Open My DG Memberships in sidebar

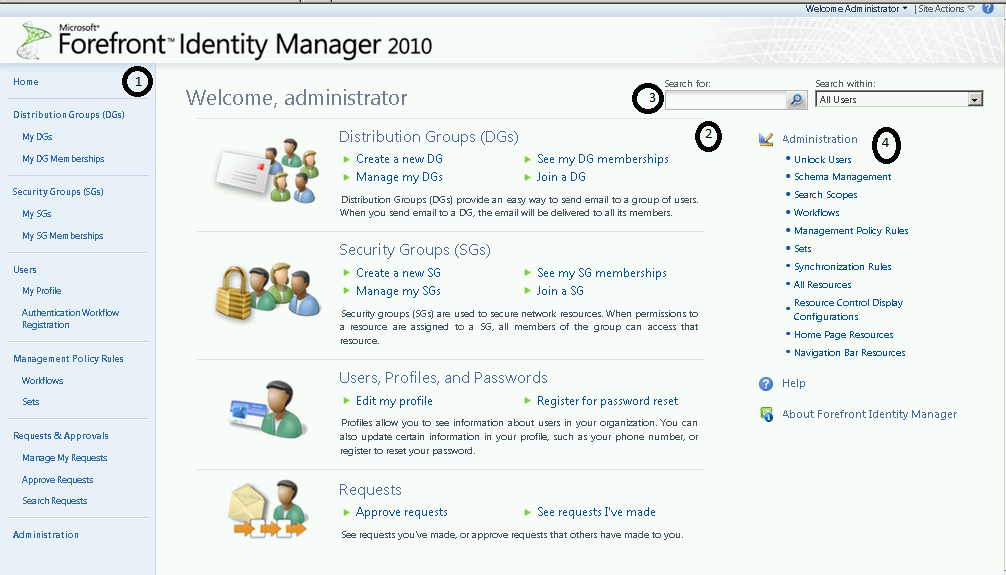pyautogui.click(x=63, y=159)
